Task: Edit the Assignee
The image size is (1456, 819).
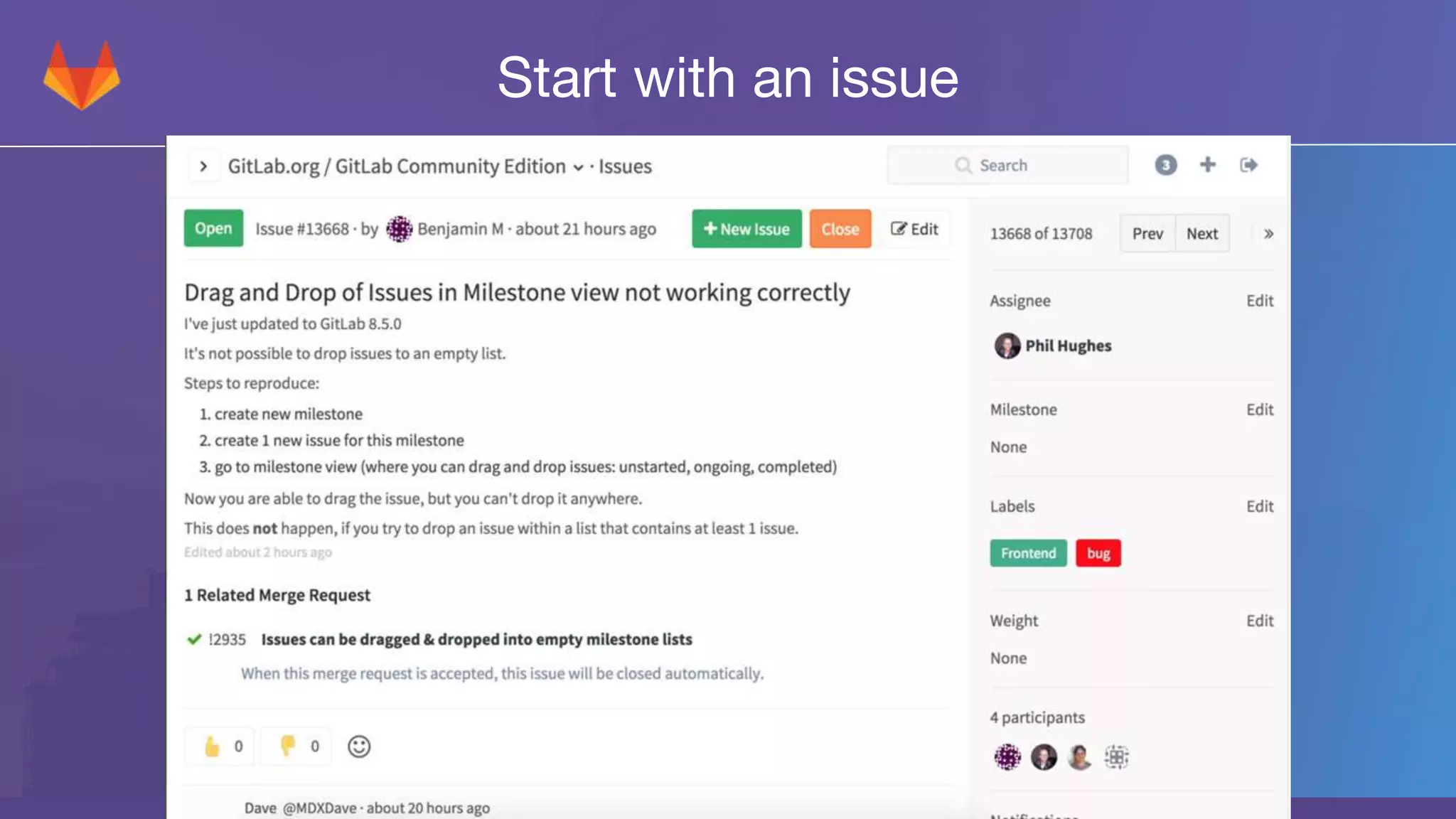Action: pyautogui.click(x=1260, y=301)
